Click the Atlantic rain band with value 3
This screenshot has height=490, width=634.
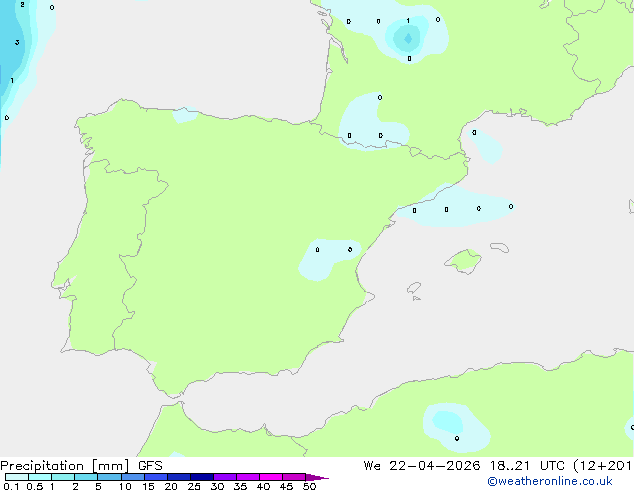(14, 44)
